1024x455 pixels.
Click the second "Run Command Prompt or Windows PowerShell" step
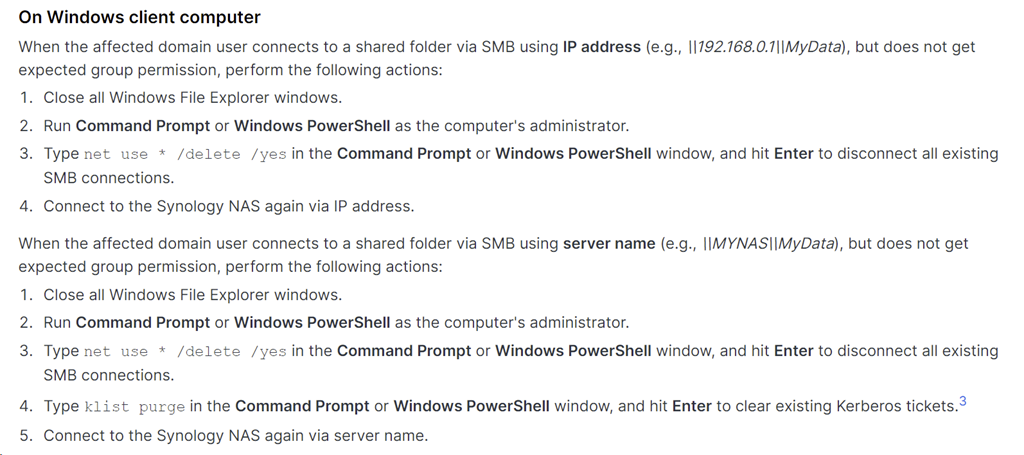[336, 323]
